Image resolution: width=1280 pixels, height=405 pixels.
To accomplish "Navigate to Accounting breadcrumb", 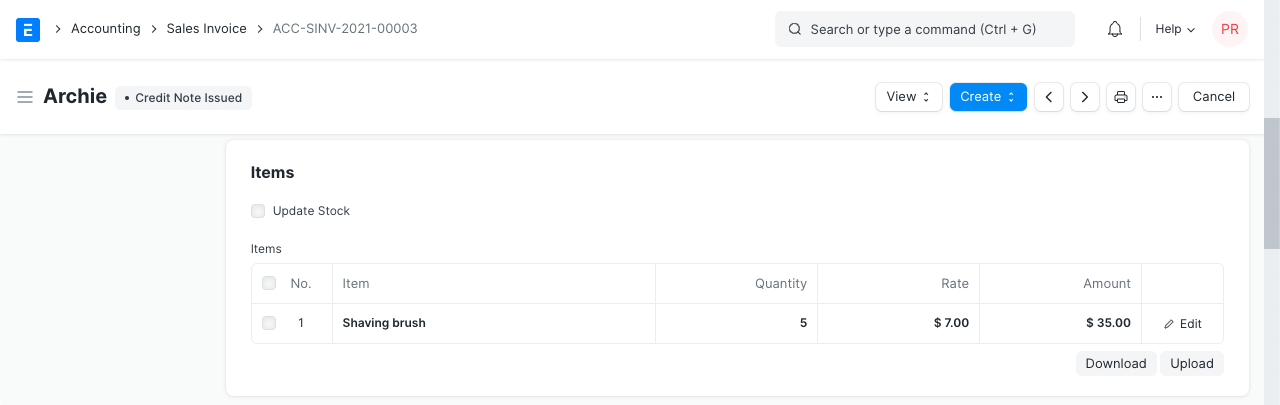I will click(x=105, y=29).
